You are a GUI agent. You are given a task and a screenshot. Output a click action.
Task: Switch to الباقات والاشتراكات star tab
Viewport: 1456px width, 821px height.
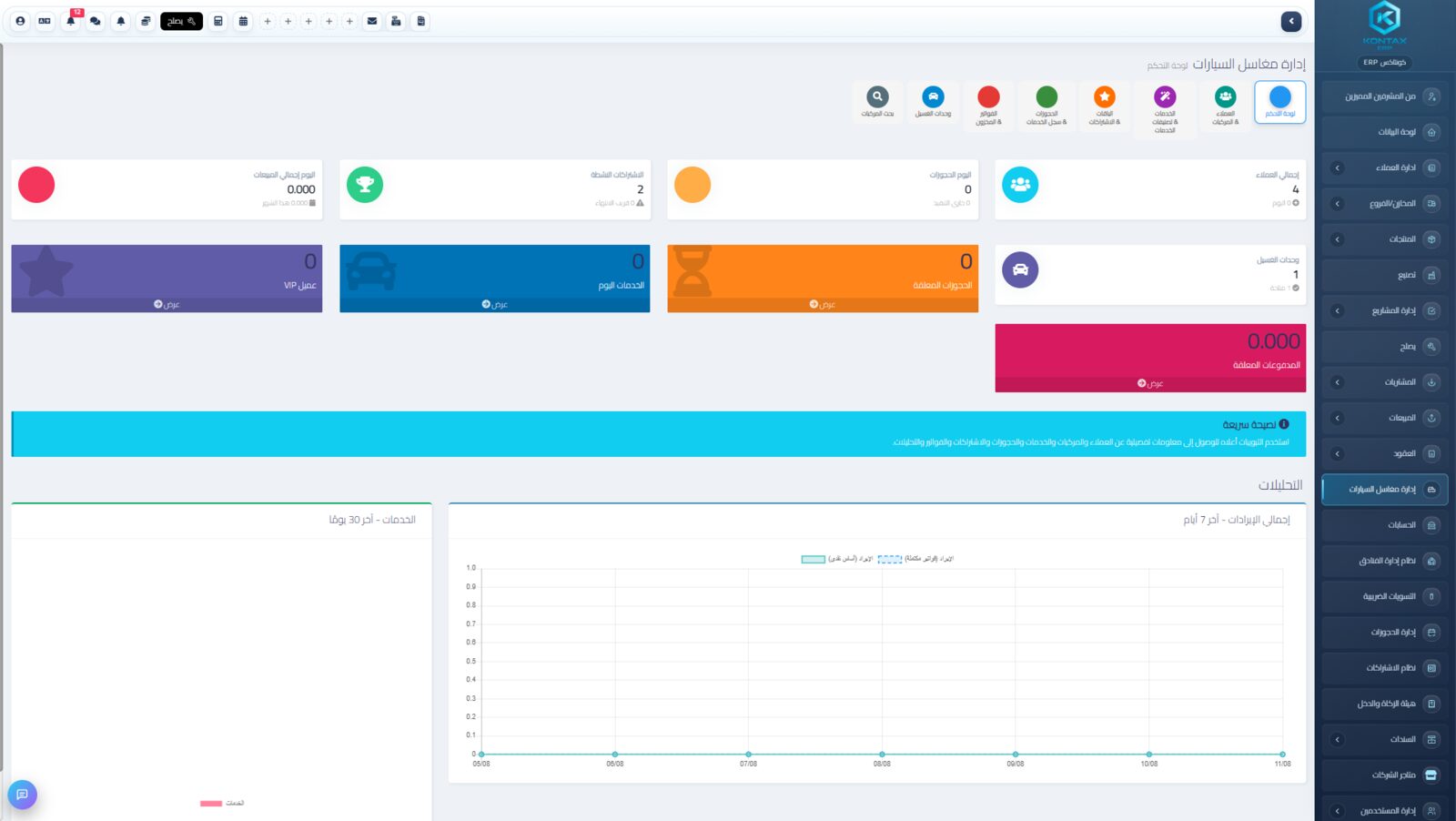1104,106
